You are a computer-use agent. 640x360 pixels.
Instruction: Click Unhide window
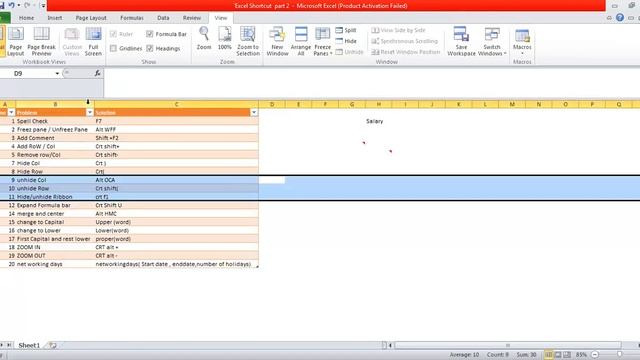pyautogui.click(x=349, y=52)
